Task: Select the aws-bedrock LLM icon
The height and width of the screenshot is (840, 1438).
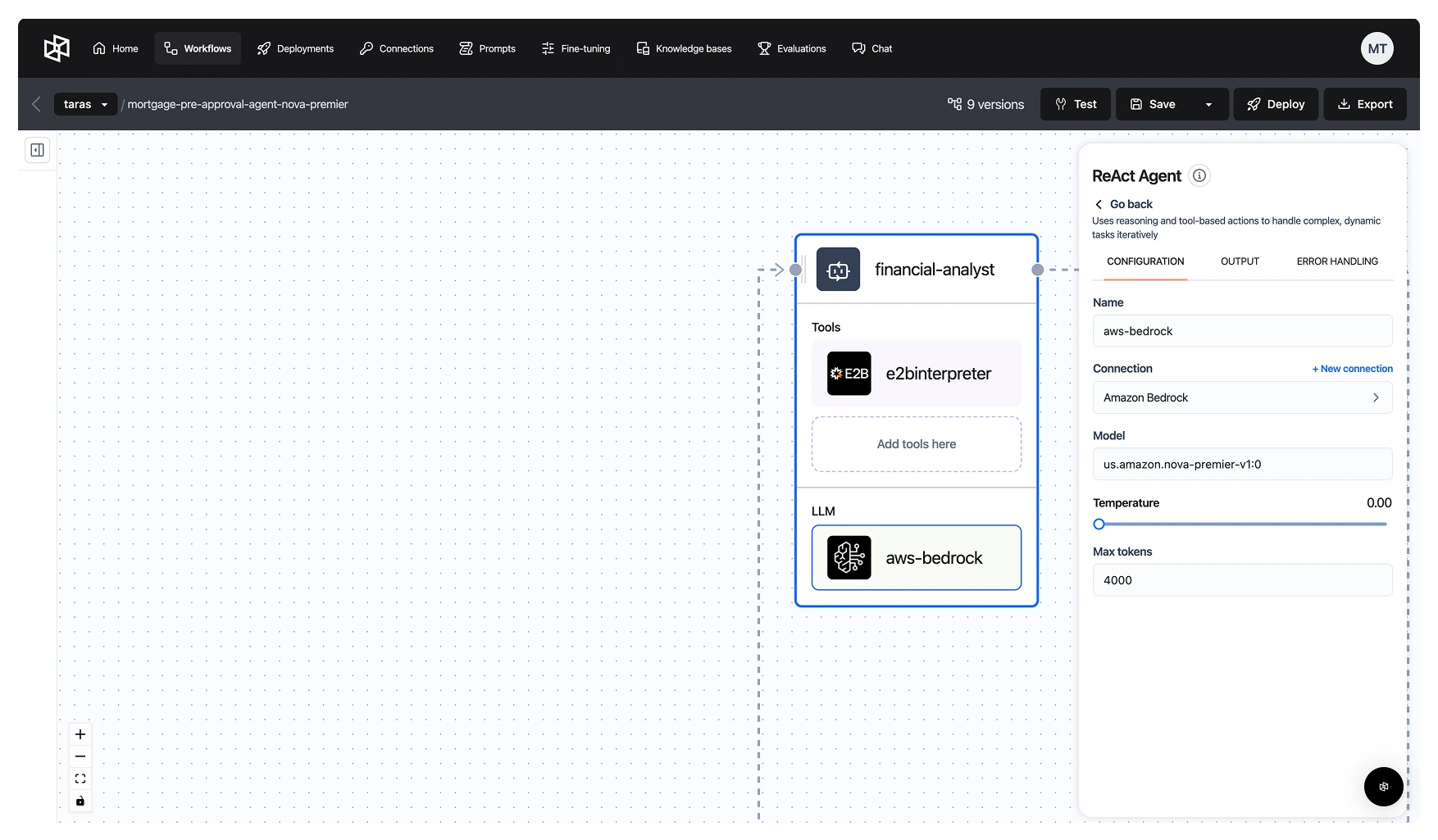Action: point(849,557)
